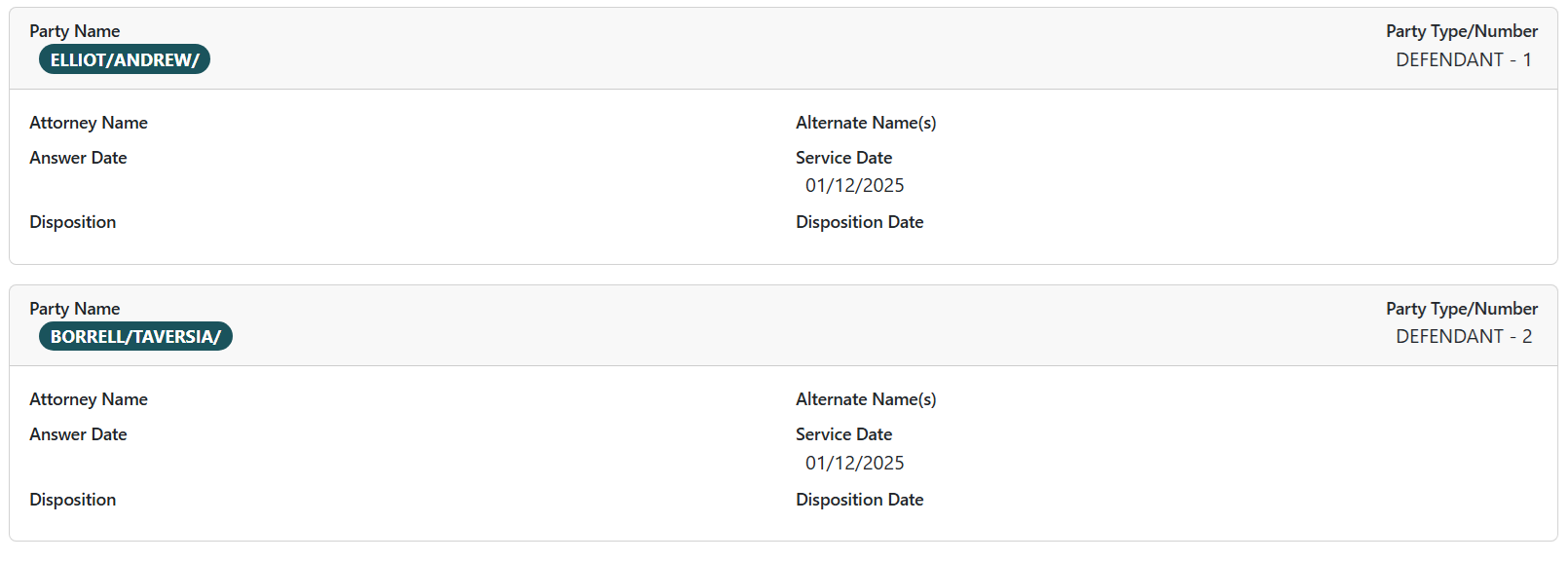Click the Party Type/Number label above DEFENDANT - 2
Viewport: 1568px width, 562px height.
[1461, 309]
